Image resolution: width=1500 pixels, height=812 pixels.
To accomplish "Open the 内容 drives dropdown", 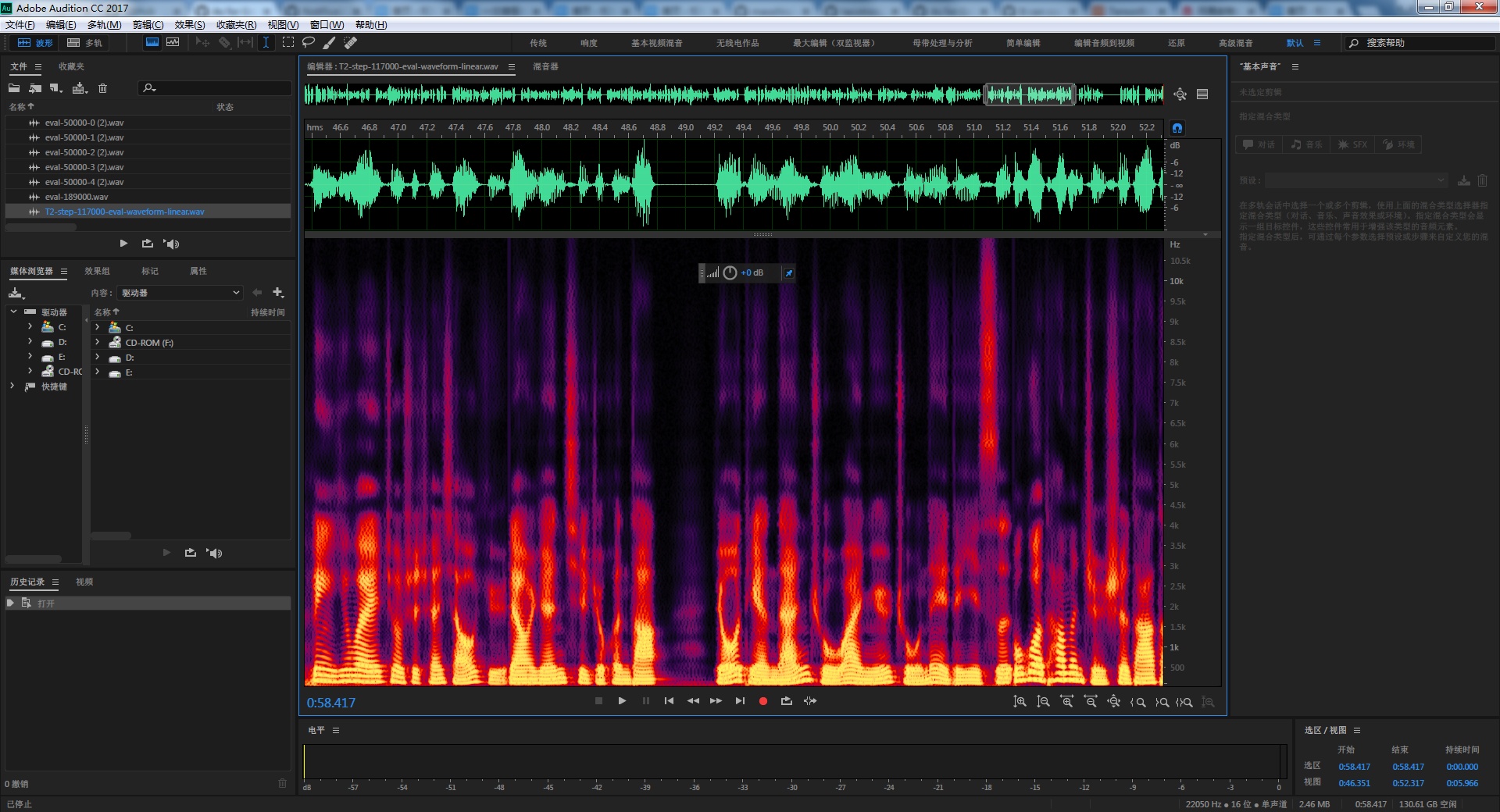I will [x=180, y=293].
